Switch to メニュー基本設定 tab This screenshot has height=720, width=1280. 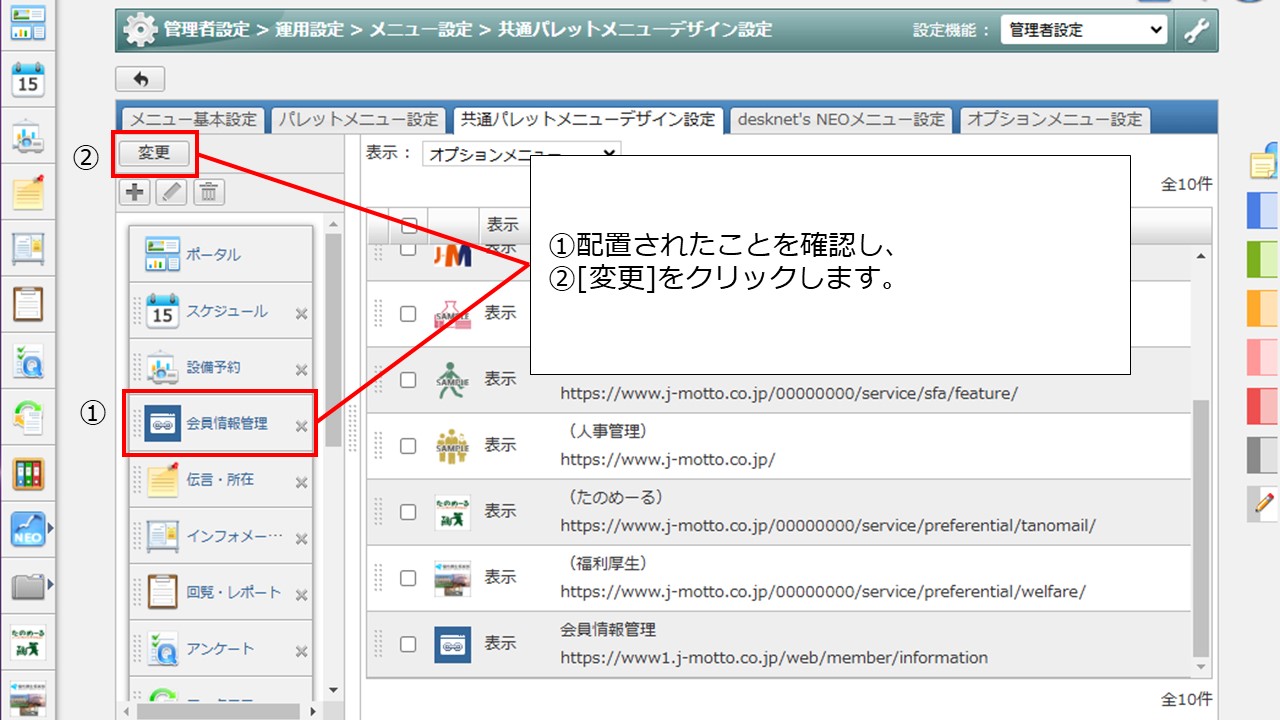tap(193, 119)
